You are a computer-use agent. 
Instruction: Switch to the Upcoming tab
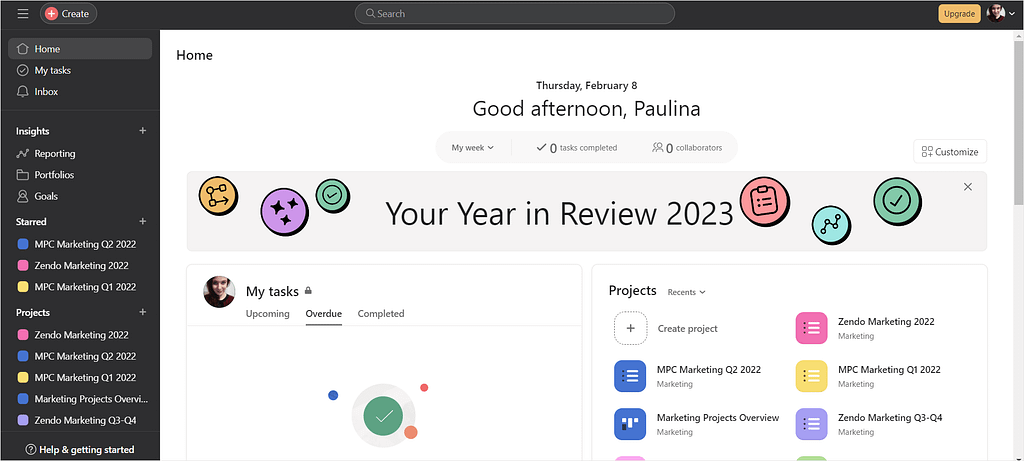tap(268, 314)
